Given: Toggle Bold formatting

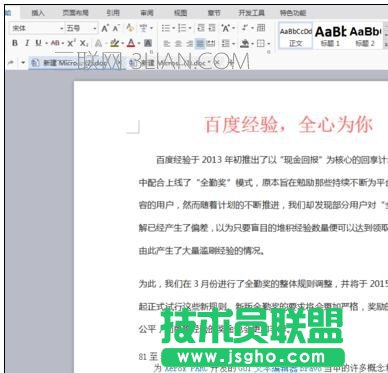Looking at the screenshot, I should [x=15, y=43].
